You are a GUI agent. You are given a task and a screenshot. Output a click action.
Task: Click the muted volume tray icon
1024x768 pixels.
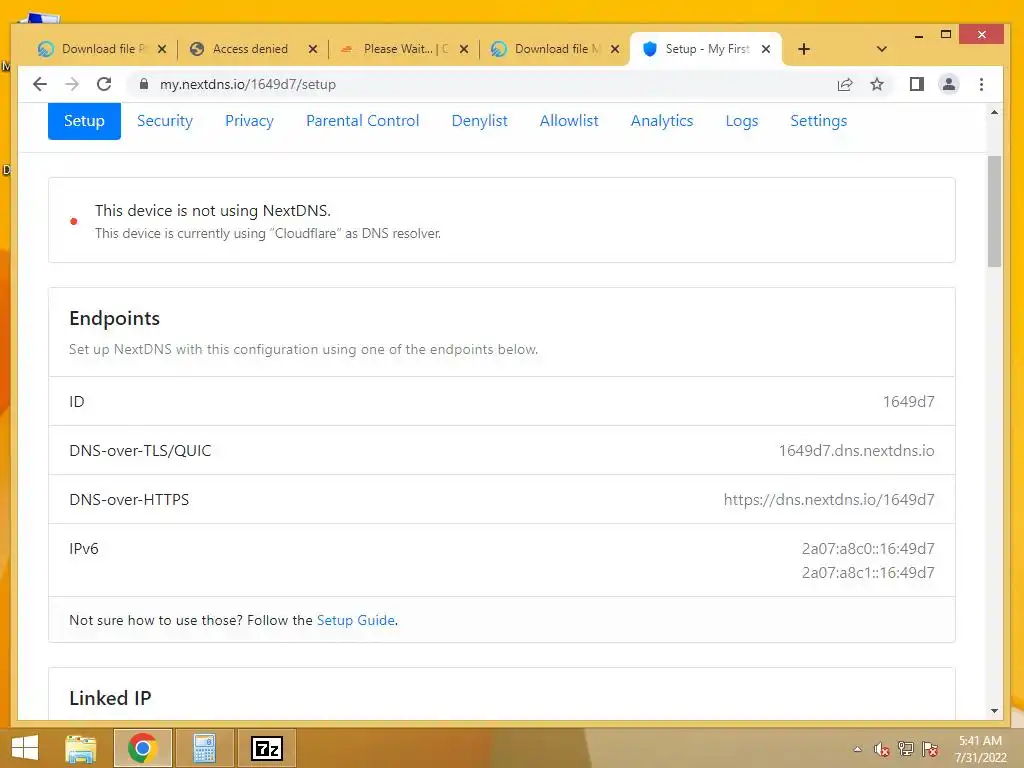[882, 749]
